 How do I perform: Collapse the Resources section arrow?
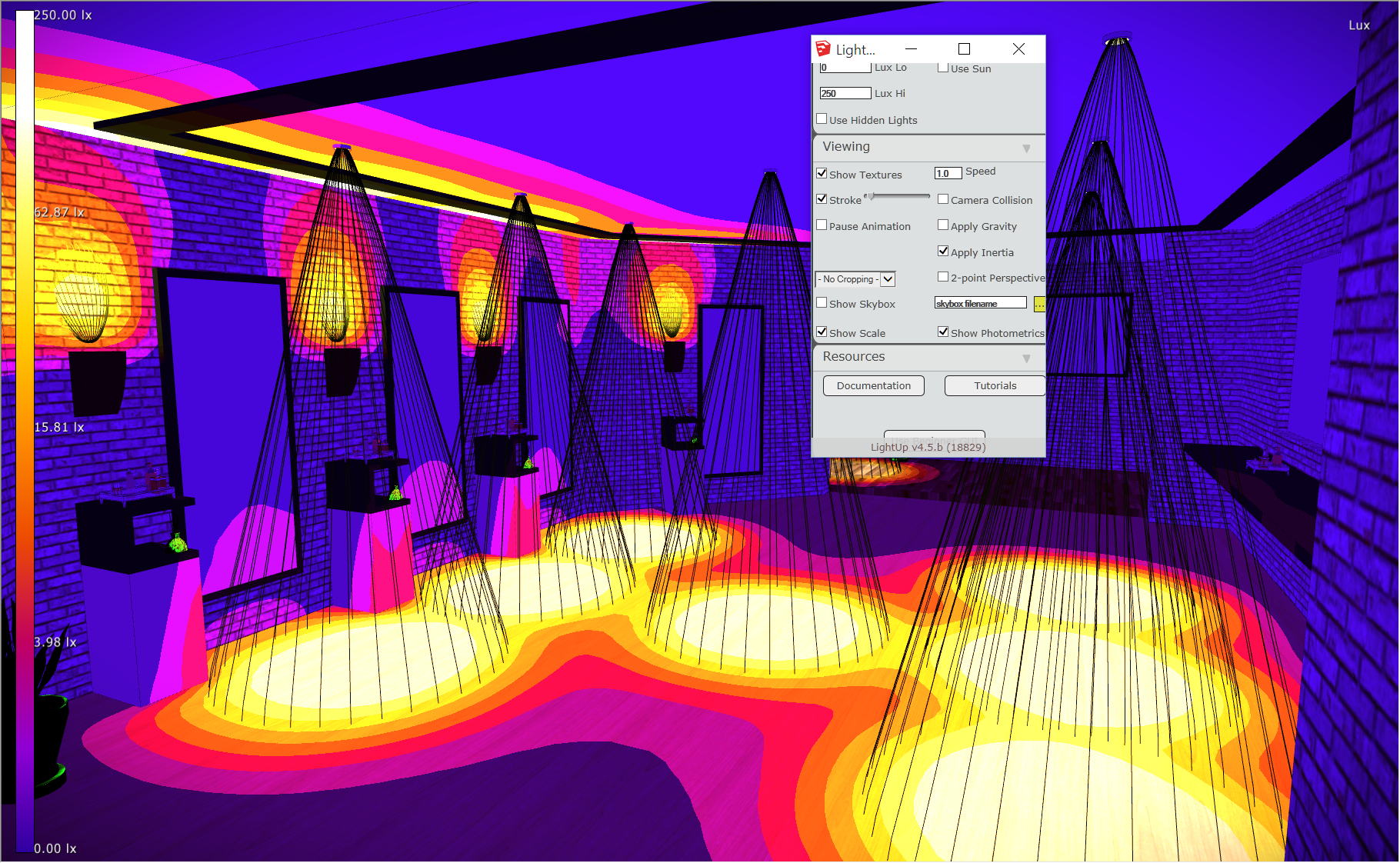coord(1026,358)
